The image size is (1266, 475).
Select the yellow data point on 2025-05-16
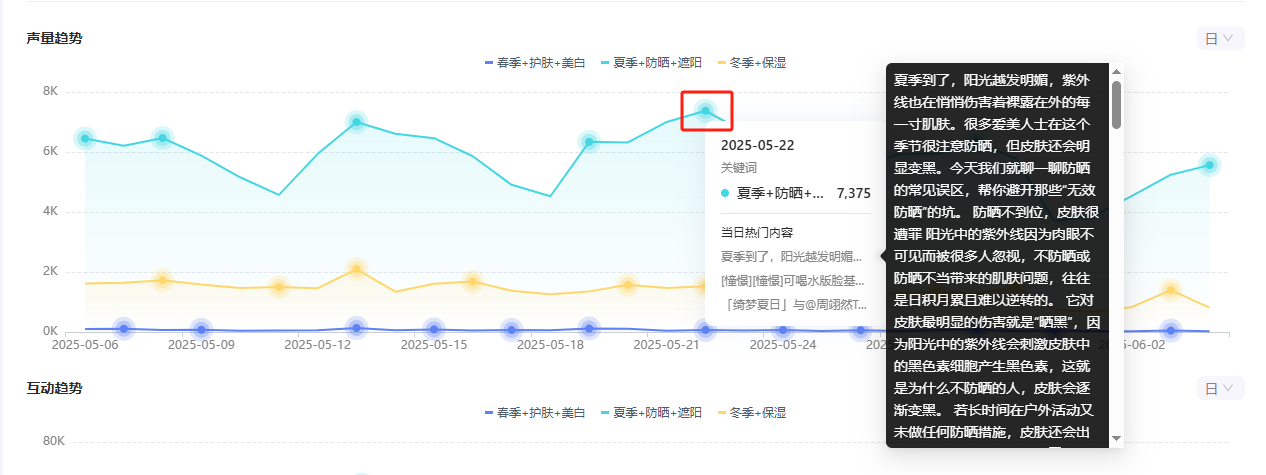coord(472,281)
